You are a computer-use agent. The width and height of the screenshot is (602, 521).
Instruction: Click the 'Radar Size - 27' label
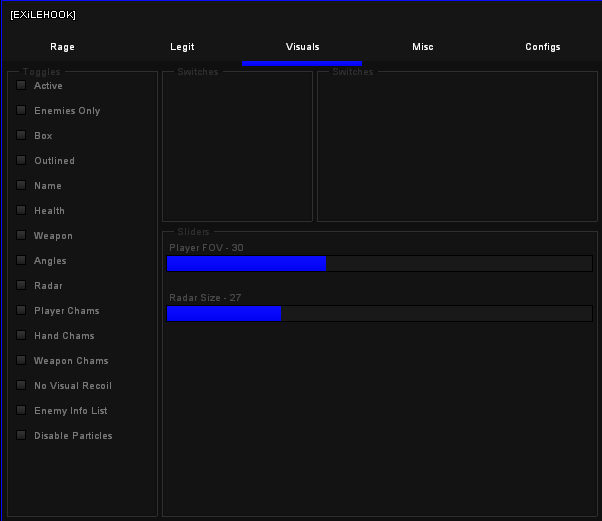[x=205, y=298]
